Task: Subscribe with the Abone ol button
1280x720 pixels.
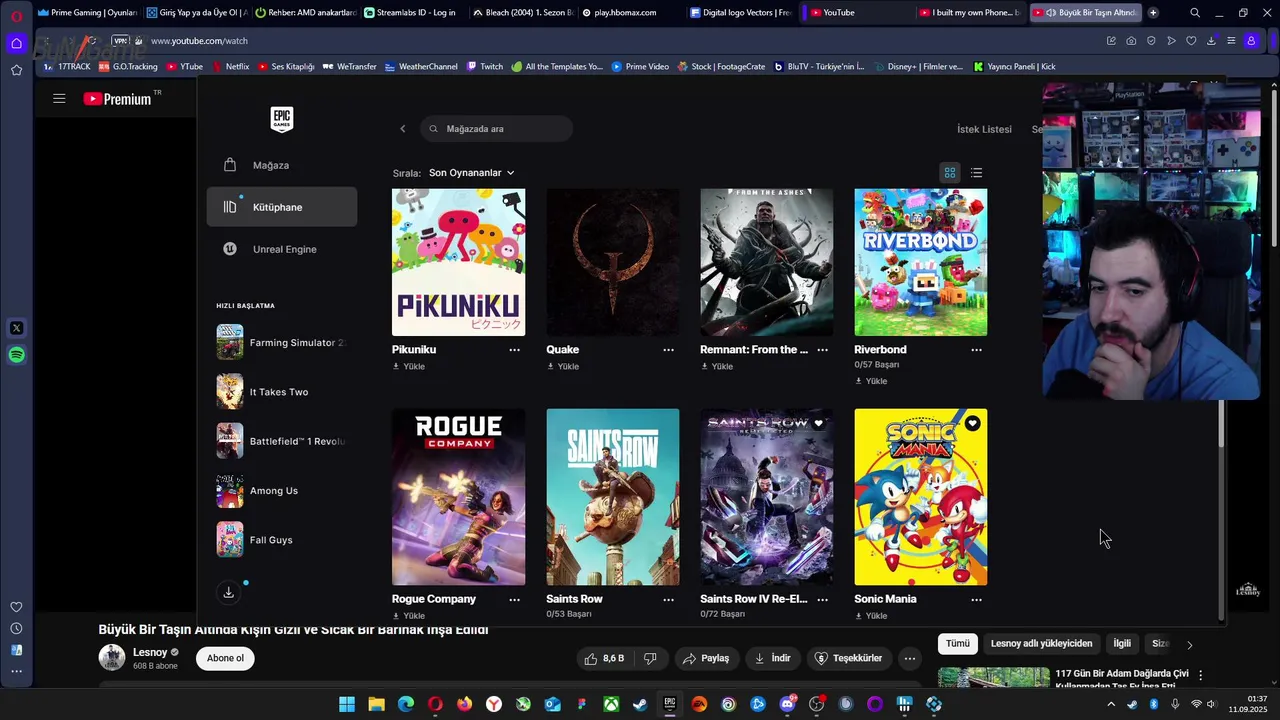Action: point(225,658)
